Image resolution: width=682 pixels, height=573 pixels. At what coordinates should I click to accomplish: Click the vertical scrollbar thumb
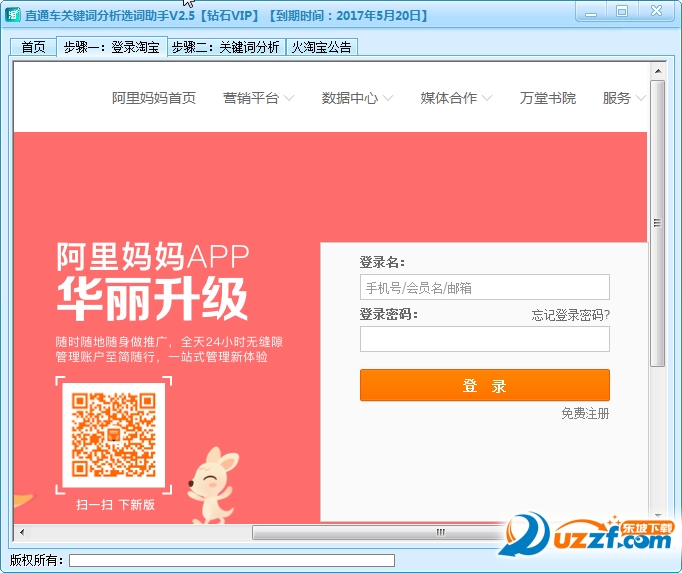(658, 223)
